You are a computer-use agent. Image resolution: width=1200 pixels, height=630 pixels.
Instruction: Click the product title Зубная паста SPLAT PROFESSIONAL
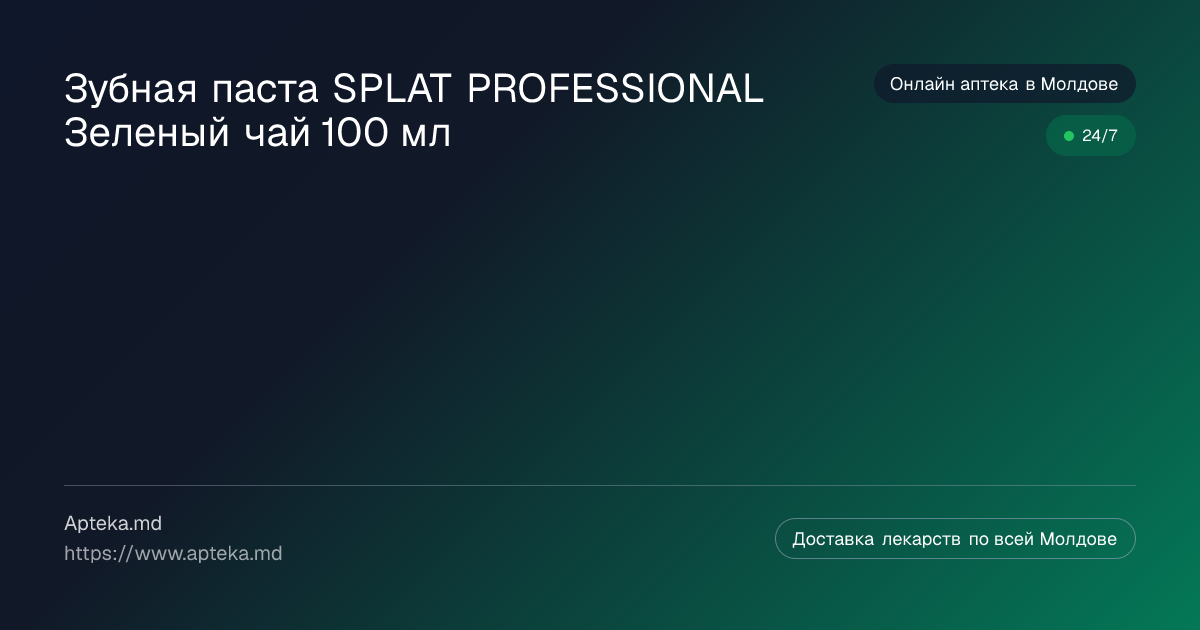point(414,110)
